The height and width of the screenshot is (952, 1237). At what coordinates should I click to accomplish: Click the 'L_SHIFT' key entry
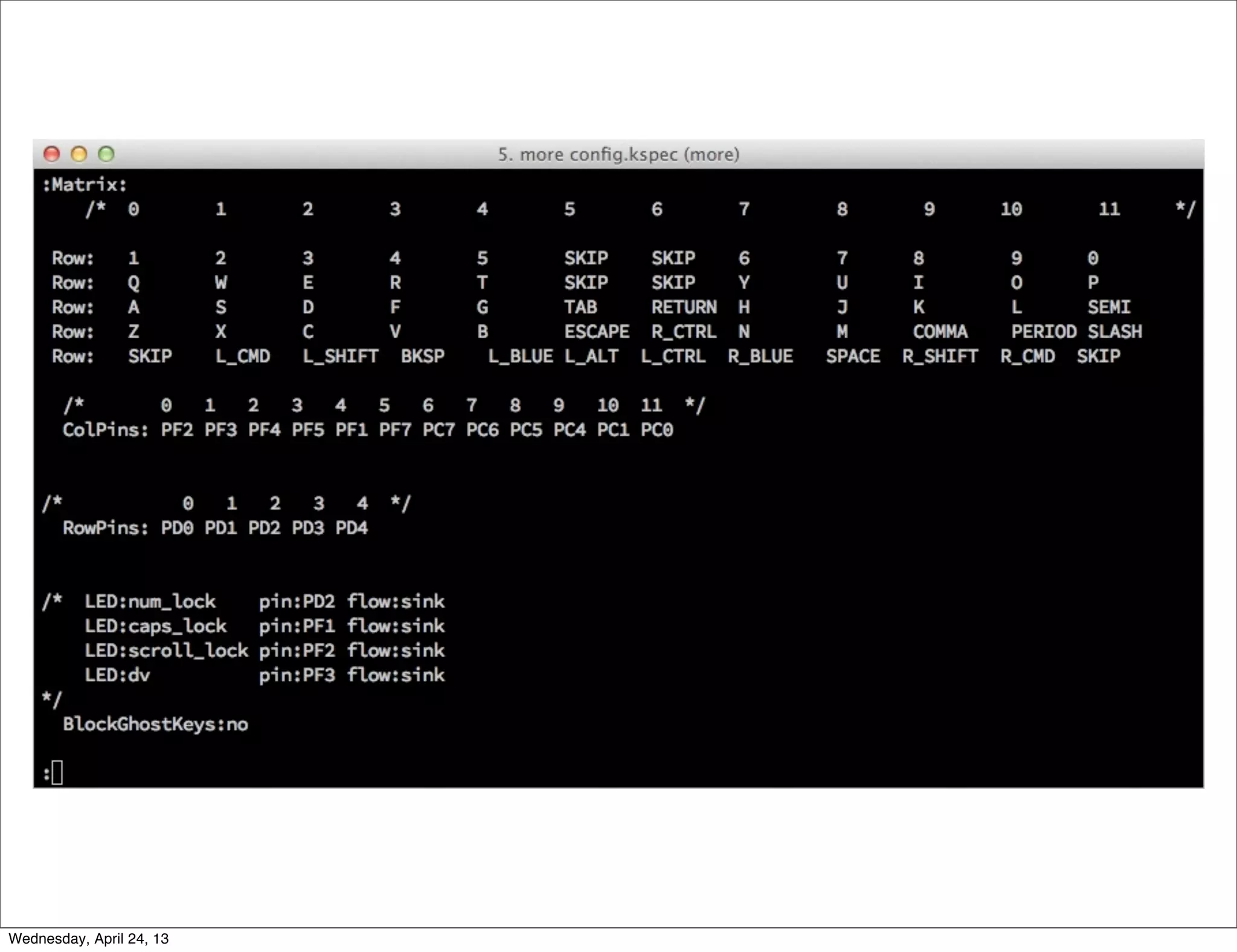[341, 356]
